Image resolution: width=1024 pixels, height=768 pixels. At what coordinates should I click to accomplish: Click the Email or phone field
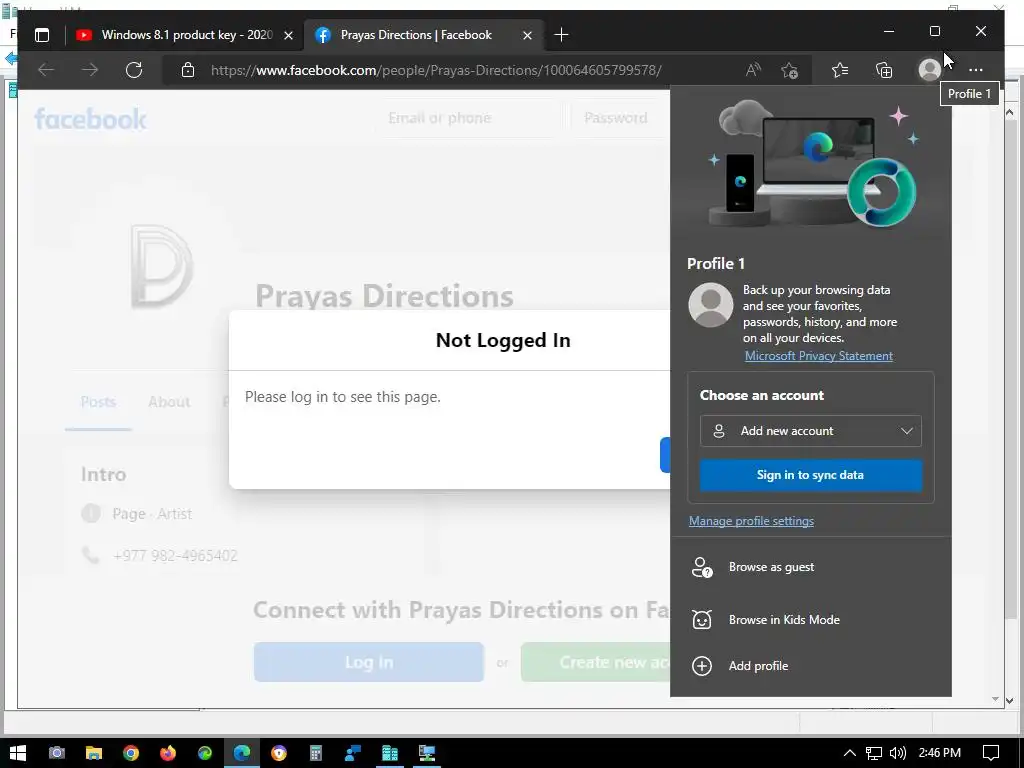[x=468, y=118]
